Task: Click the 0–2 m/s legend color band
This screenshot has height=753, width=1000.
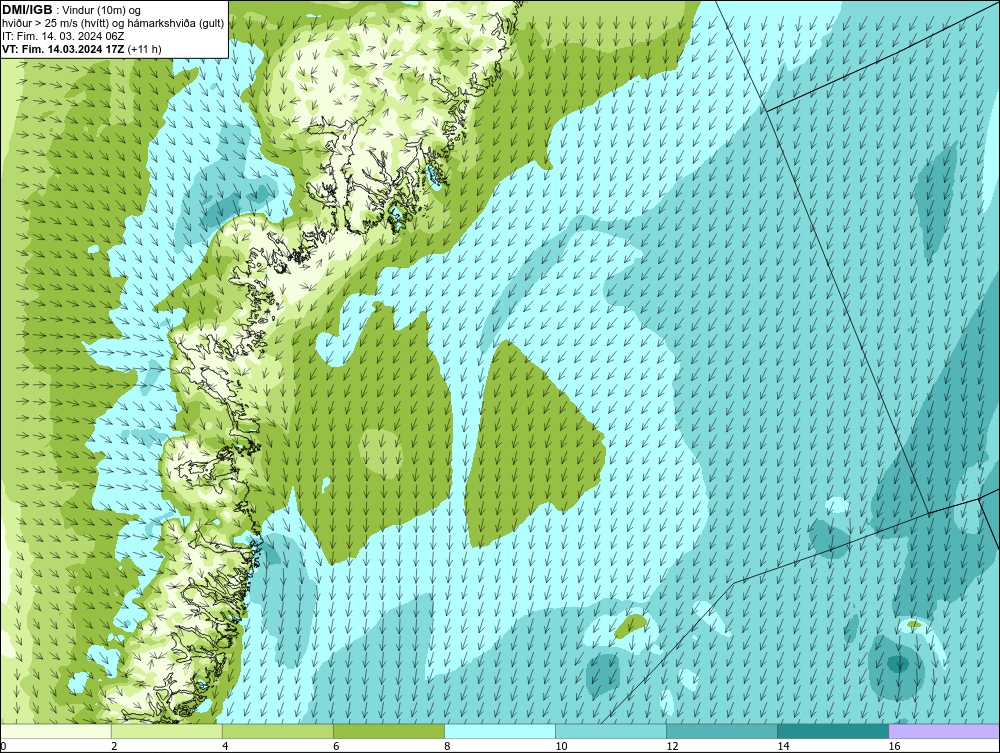Action: click(x=56, y=731)
